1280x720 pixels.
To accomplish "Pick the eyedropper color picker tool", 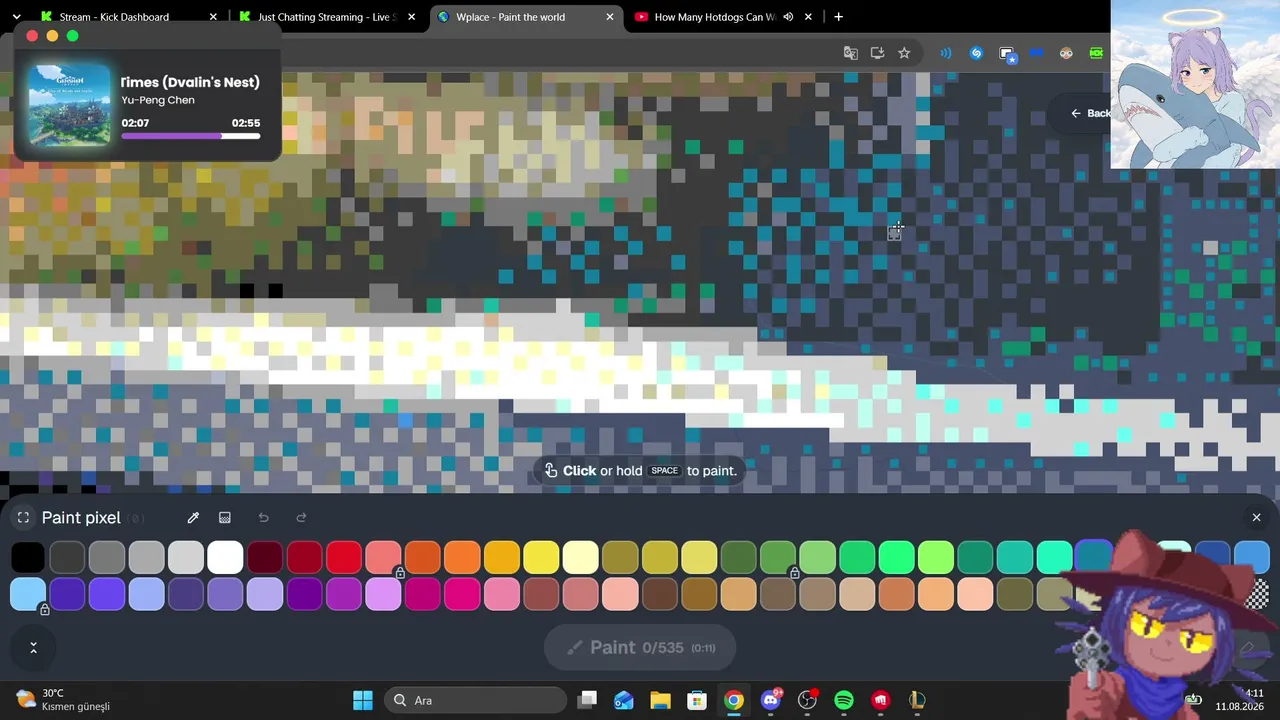I will [193, 517].
